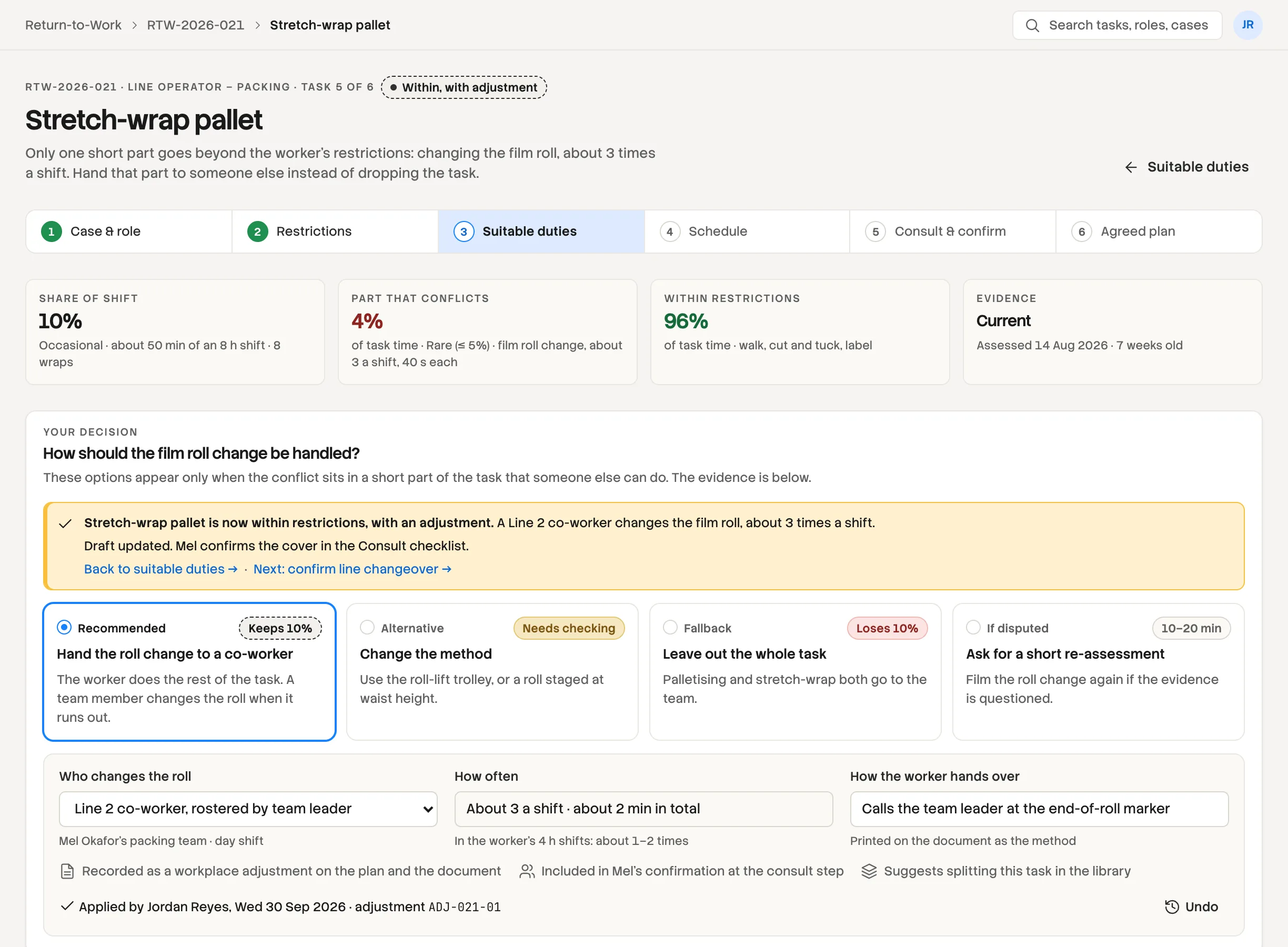Viewport: 1288px width, 947px height.
Task: Click the Undo history icon
Action: click(x=1172, y=906)
